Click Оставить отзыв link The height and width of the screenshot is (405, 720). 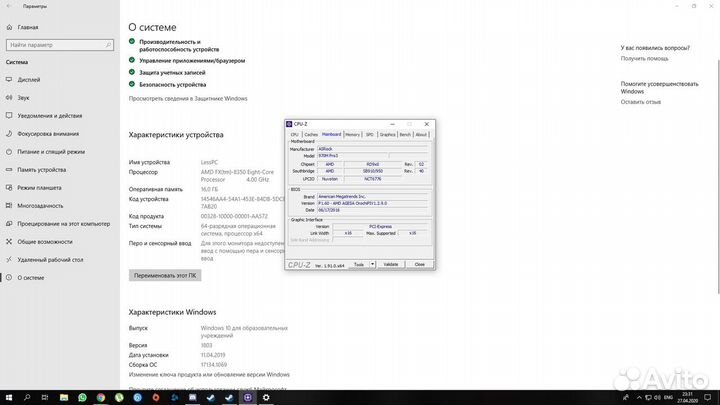point(641,102)
